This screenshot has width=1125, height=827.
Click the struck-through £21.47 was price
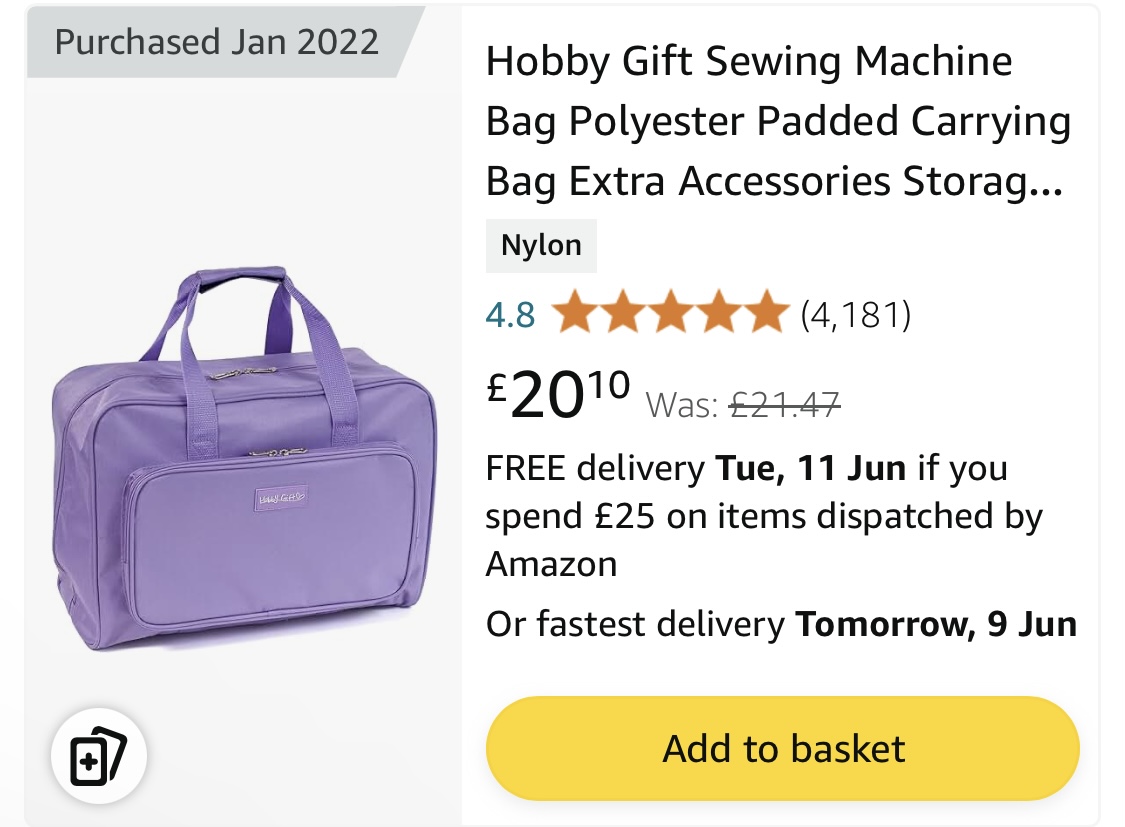pyautogui.click(x=784, y=405)
